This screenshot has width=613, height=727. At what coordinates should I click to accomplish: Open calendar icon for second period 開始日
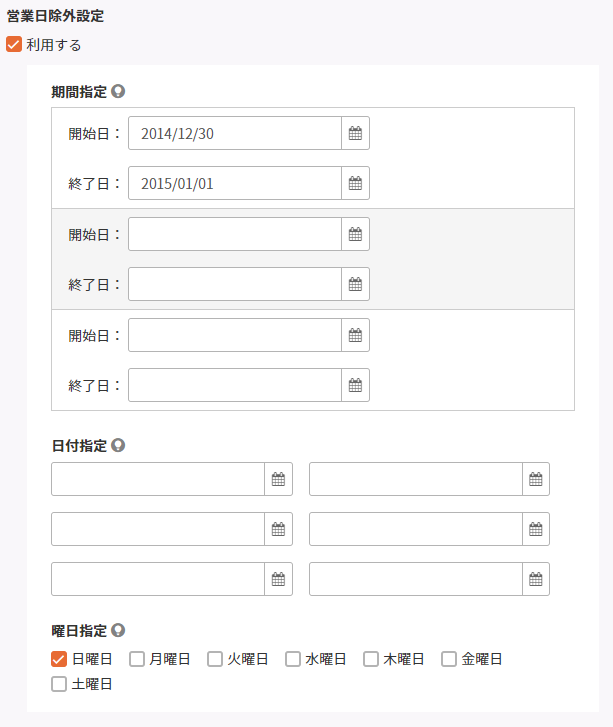(x=355, y=234)
